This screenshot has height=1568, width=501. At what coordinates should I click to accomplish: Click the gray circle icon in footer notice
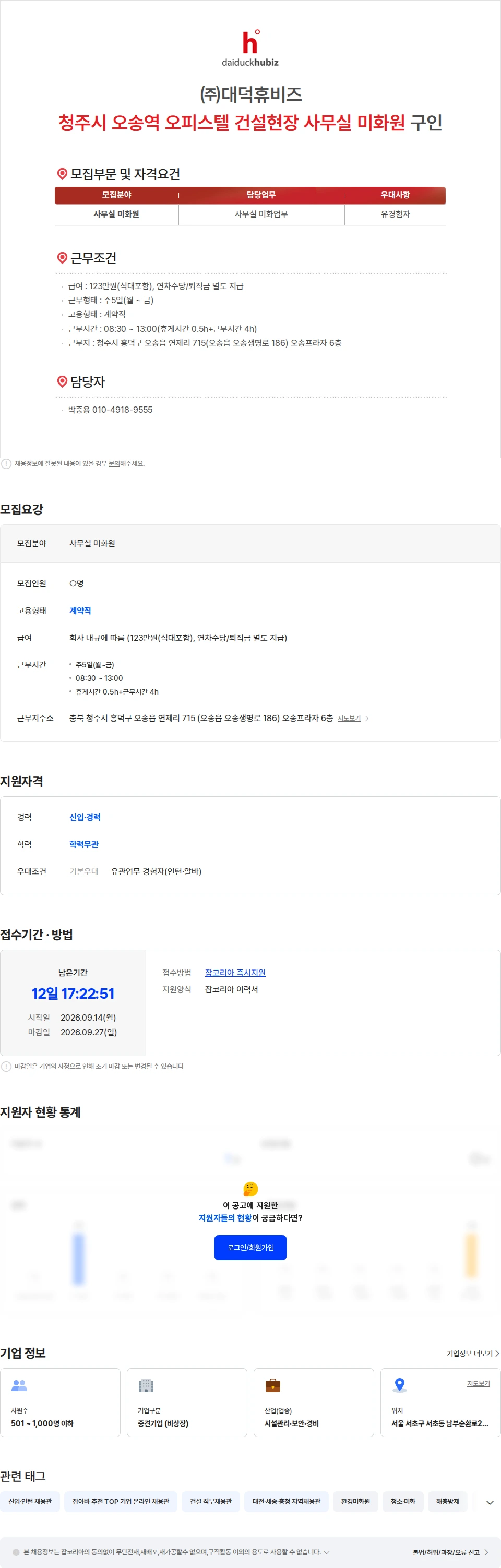pyautogui.click(x=16, y=1552)
